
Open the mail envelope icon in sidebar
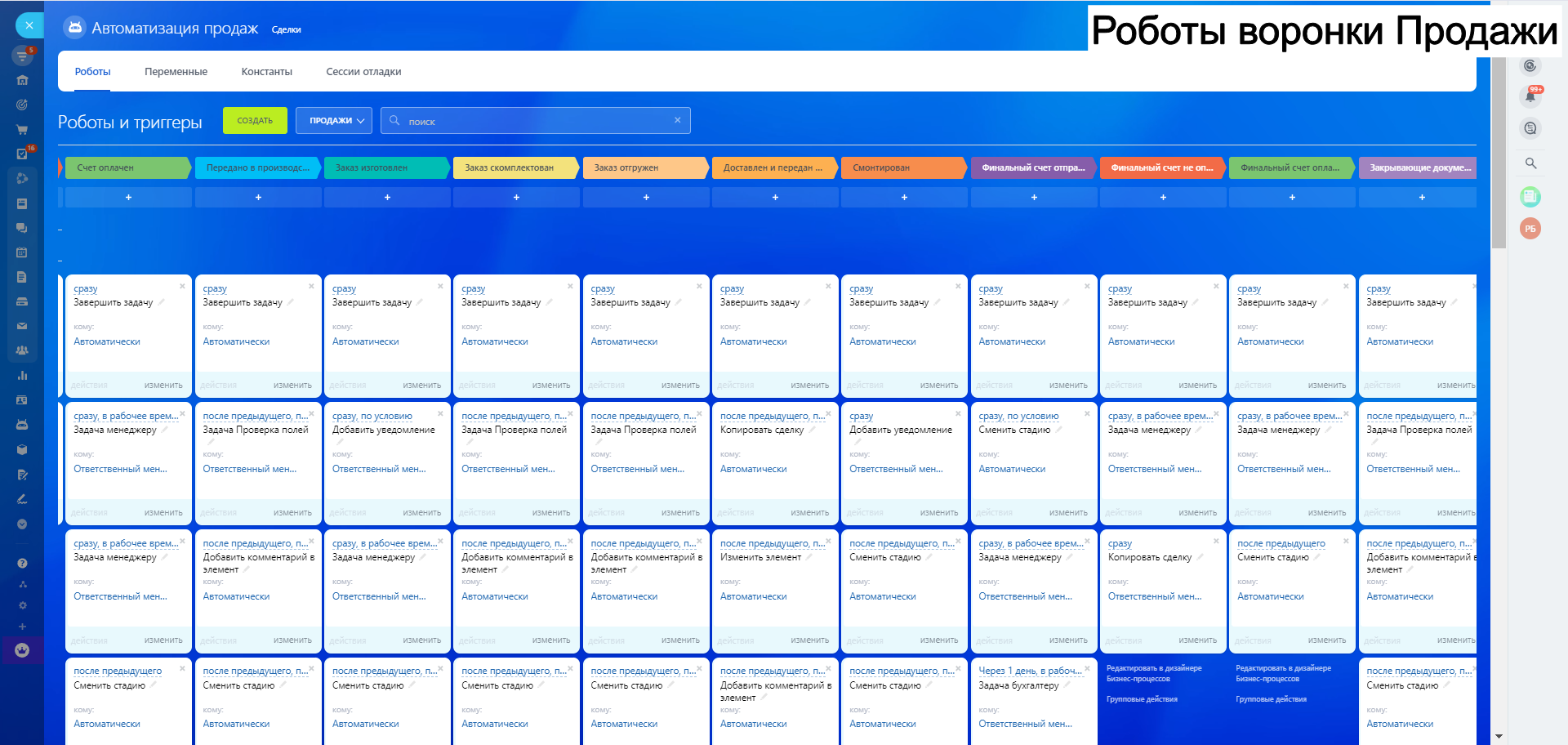click(22, 326)
